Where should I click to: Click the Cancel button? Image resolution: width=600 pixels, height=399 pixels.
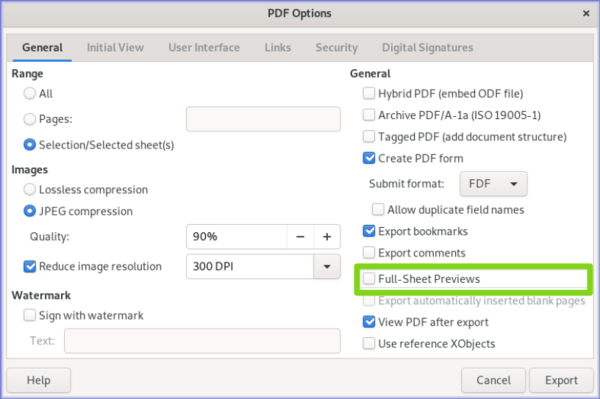tap(493, 380)
